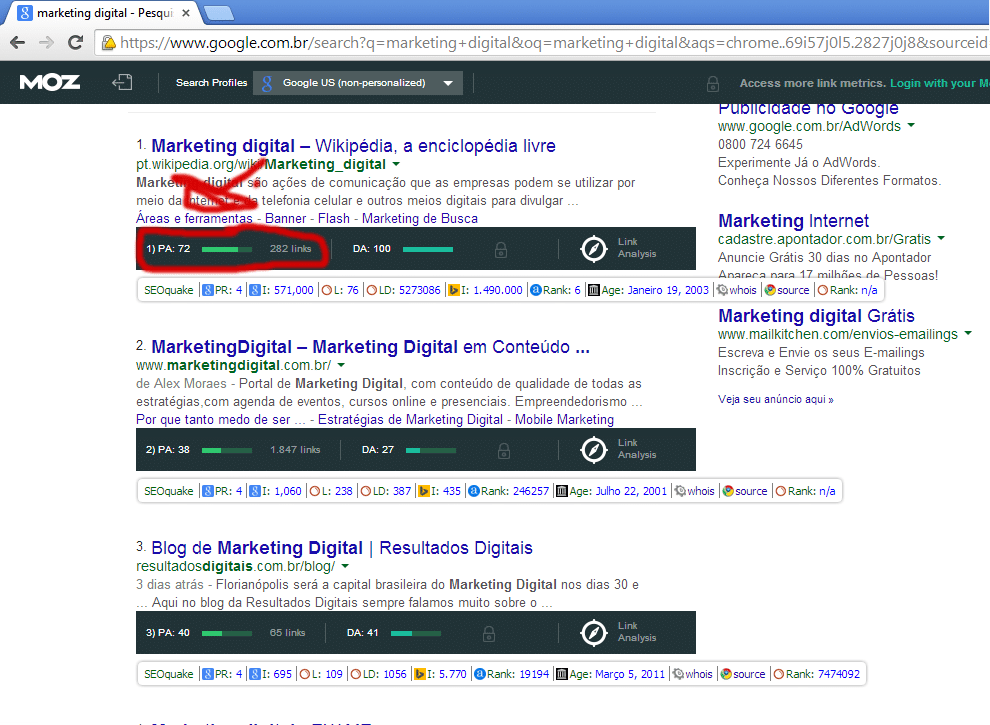Click the Alexa Rank: 6 value

tap(556, 290)
